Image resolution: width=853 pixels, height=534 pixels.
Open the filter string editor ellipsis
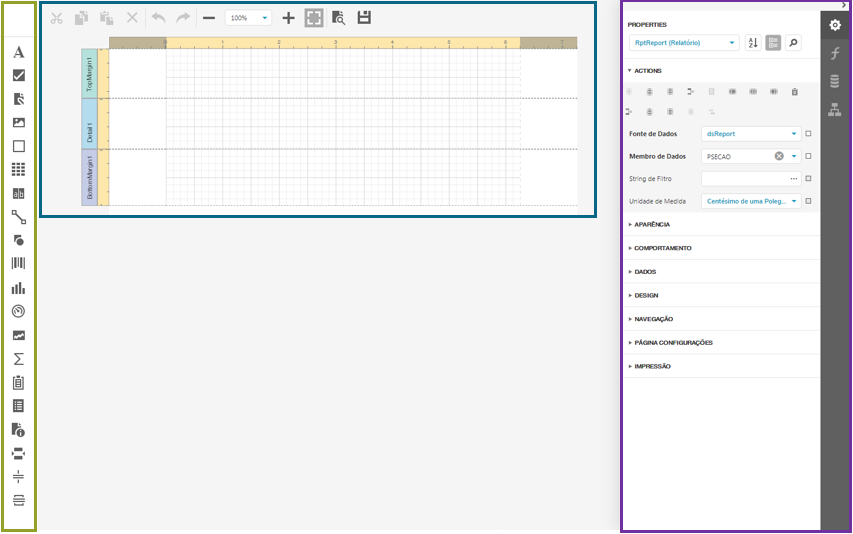[794, 178]
